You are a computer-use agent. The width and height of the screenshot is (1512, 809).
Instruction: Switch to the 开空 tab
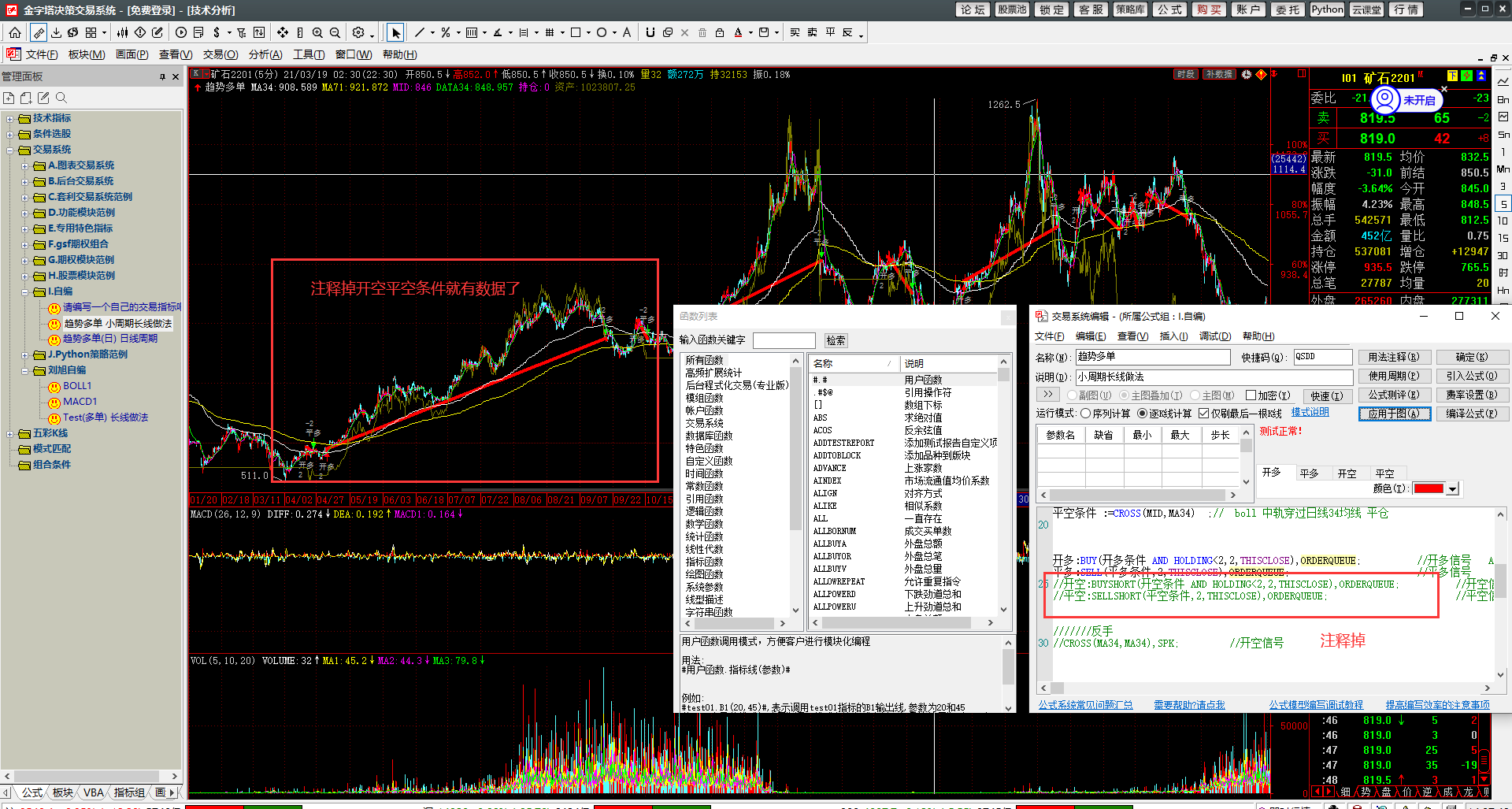1347,473
